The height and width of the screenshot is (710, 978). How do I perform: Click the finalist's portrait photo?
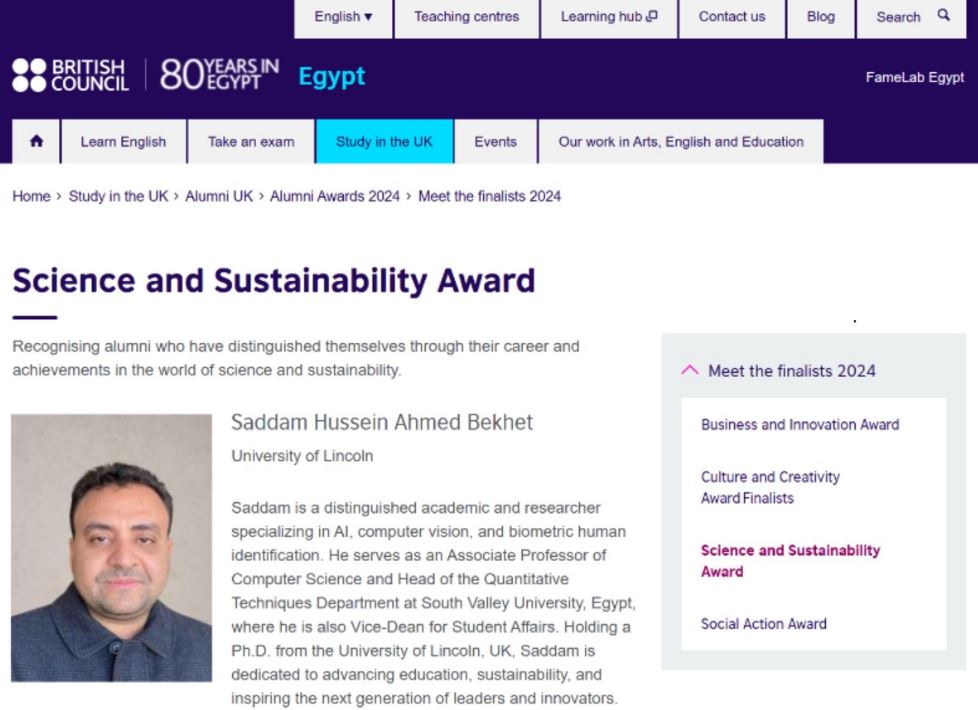coord(112,547)
